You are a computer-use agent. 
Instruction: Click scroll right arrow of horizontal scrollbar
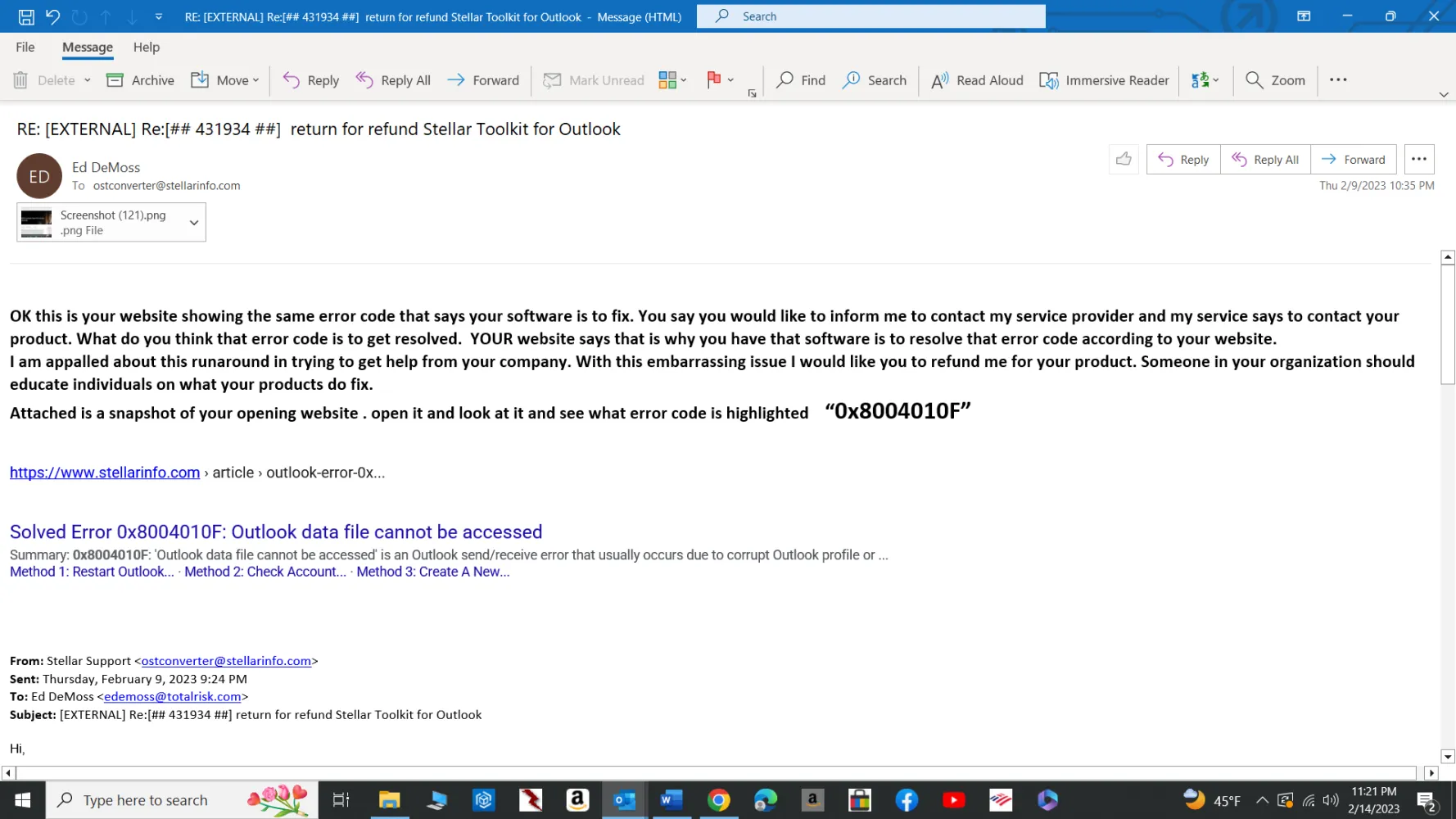coord(1431,773)
